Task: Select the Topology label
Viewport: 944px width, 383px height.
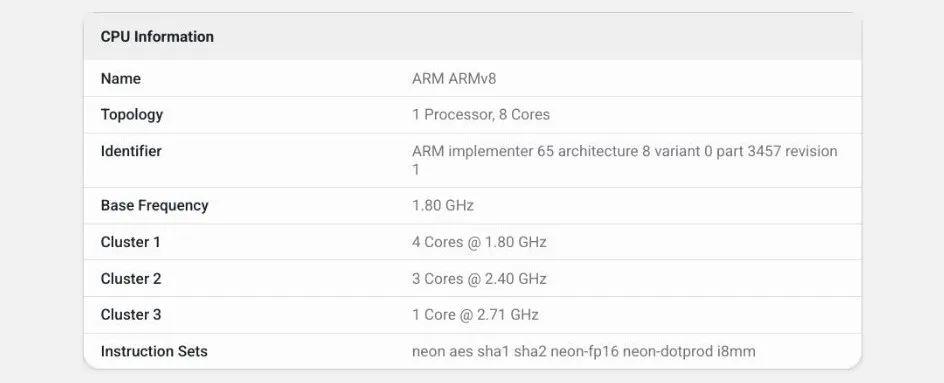Action: [132, 115]
